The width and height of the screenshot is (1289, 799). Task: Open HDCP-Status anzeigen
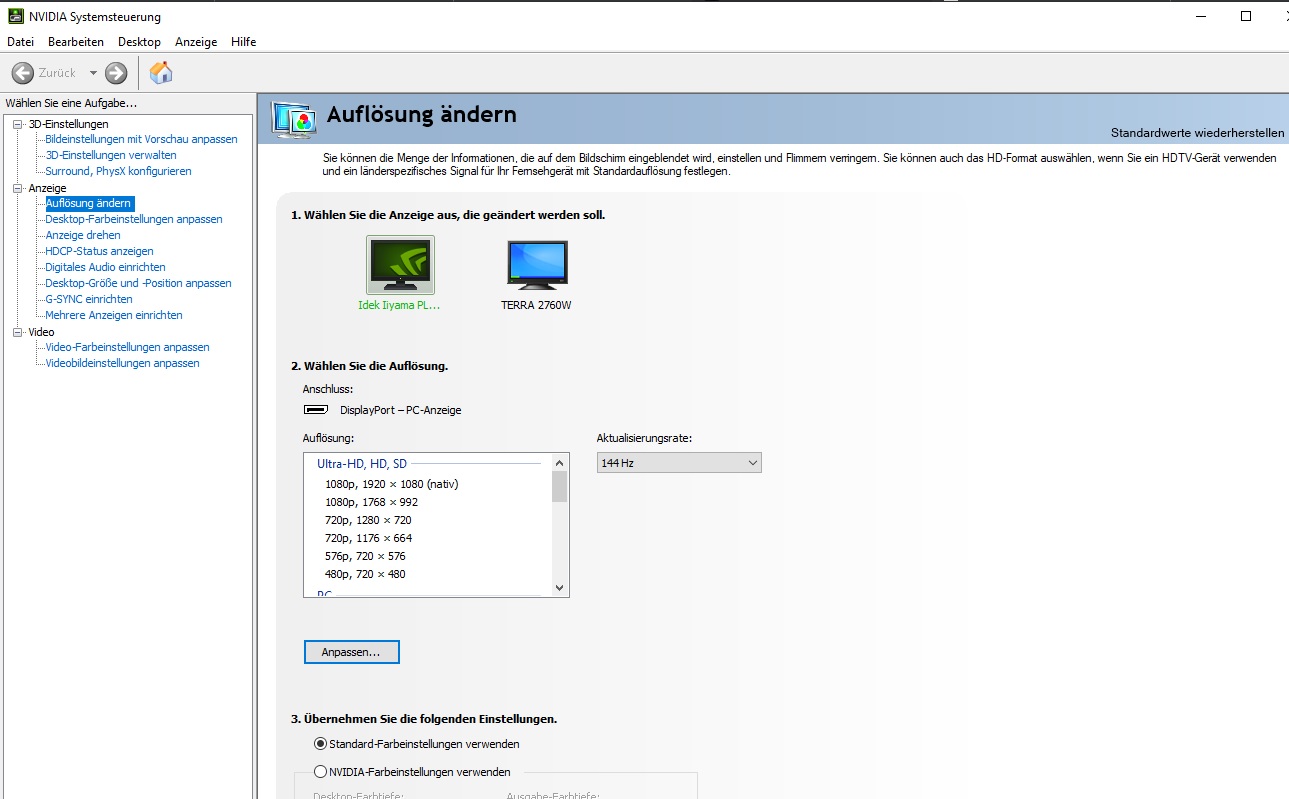pyautogui.click(x=99, y=251)
